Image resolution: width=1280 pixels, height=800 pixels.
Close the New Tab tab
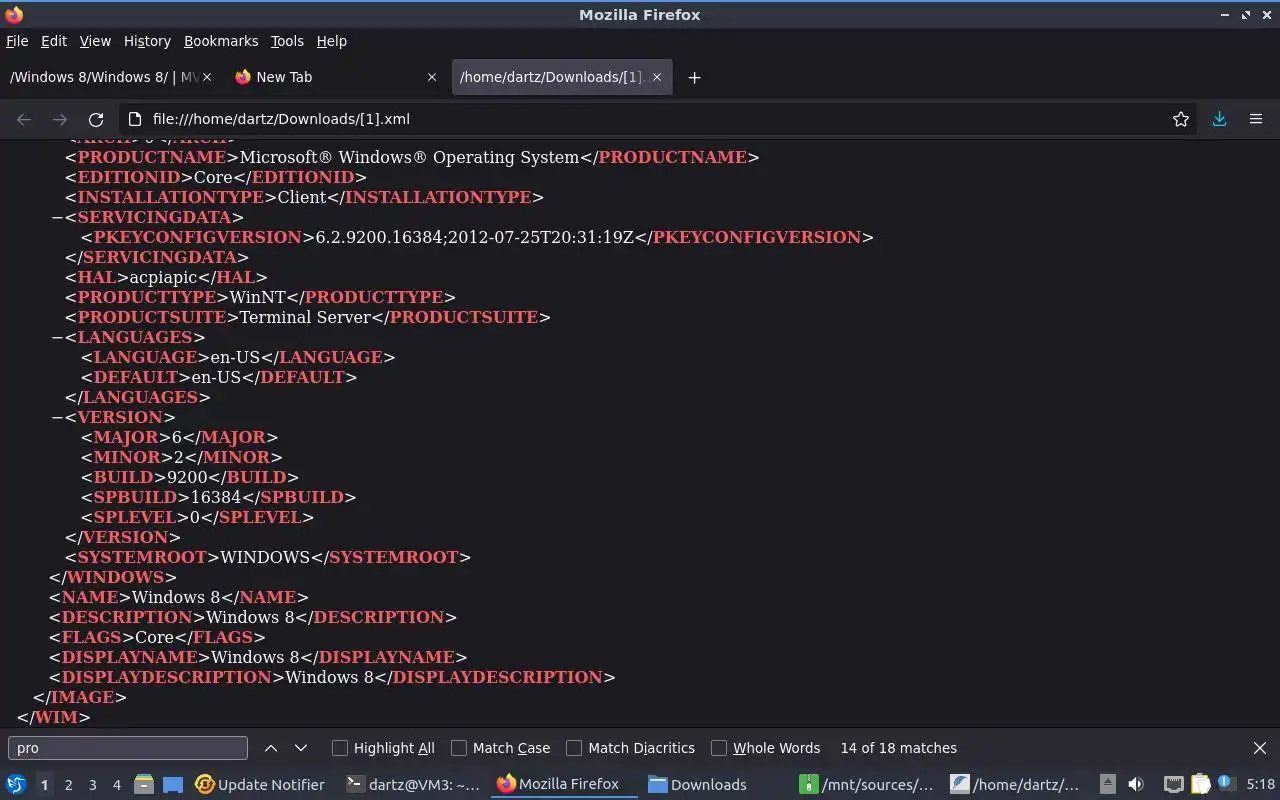pyautogui.click(x=432, y=77)
